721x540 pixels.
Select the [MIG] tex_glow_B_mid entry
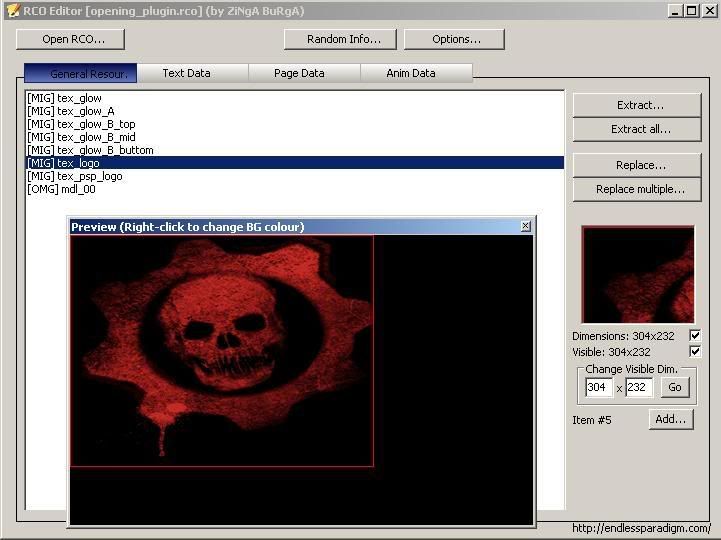click(295, 137)
